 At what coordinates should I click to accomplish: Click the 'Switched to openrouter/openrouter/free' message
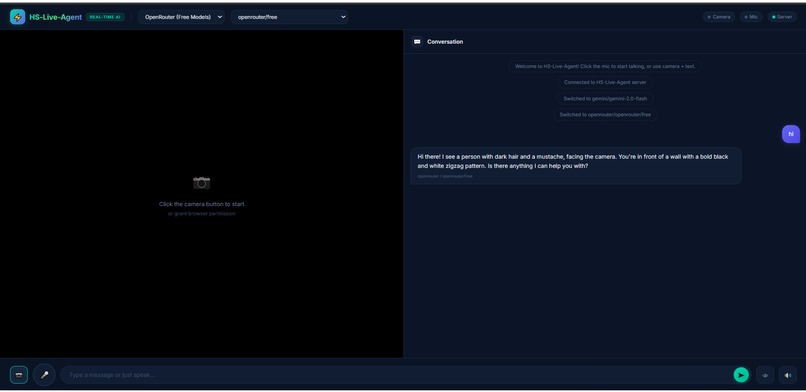coord(605,115)
